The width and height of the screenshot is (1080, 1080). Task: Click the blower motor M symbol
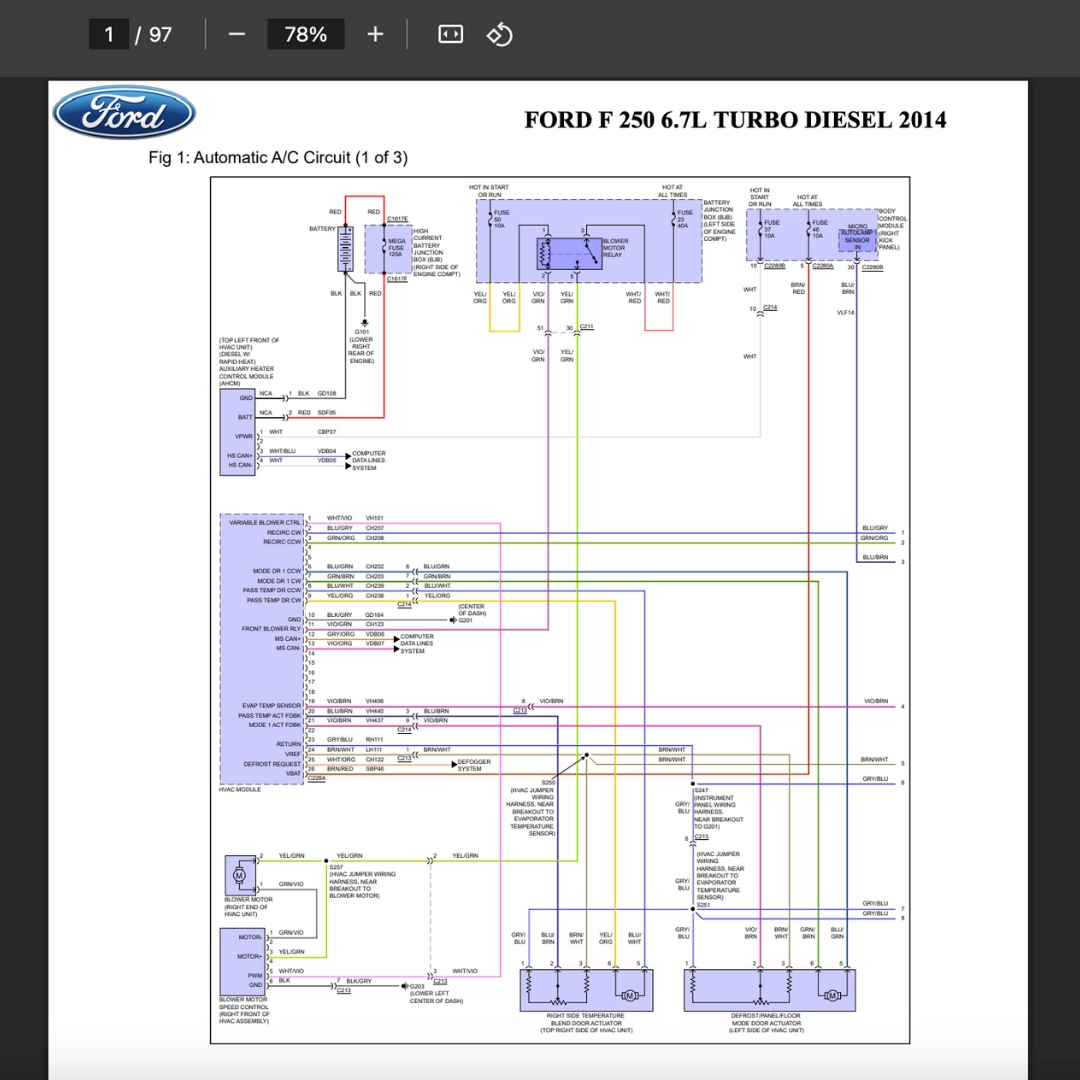click(239, 875)
